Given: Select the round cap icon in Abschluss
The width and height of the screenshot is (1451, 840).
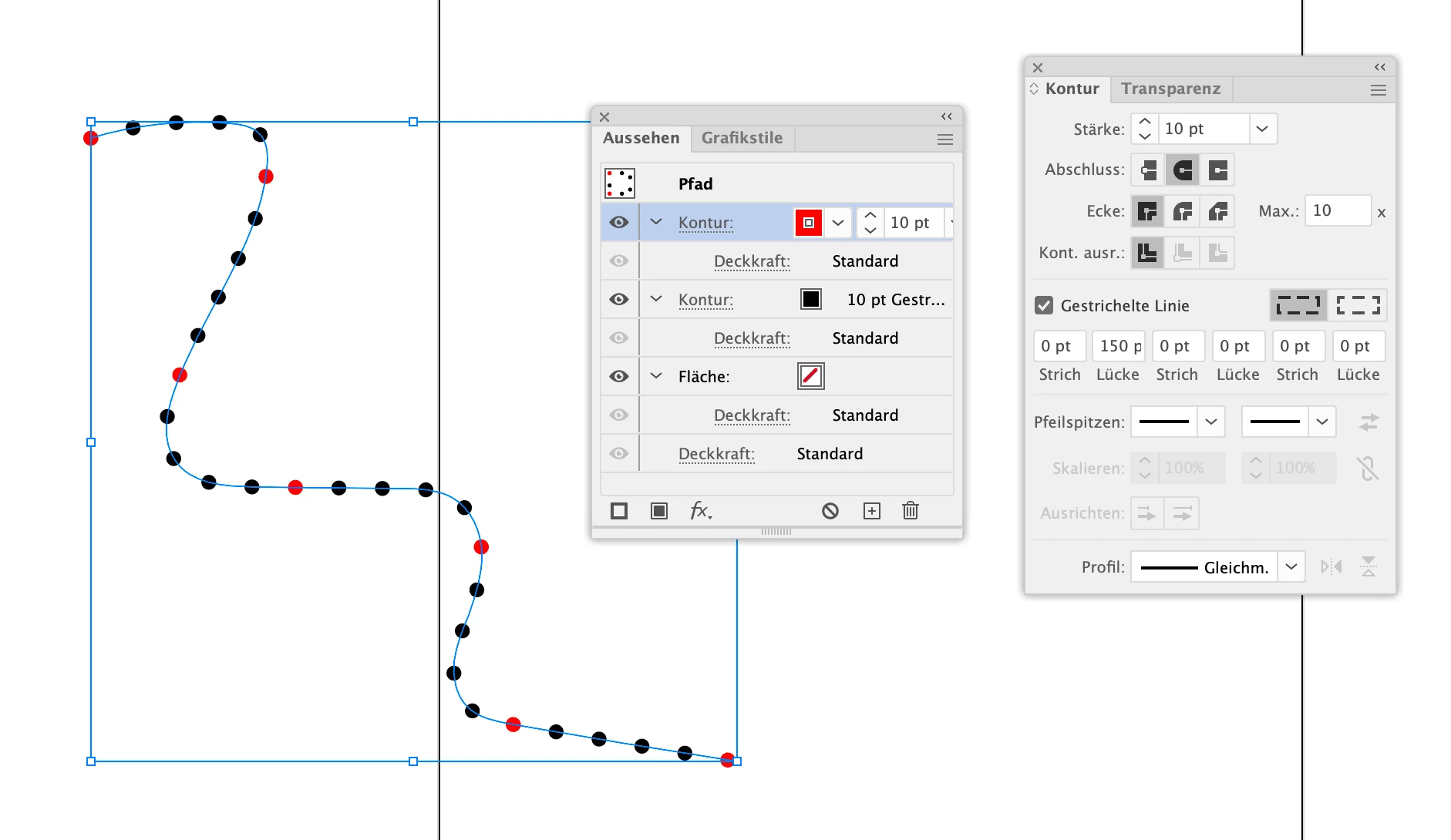Looking at the screenshot, I should pyautogui.click(x=1183, y=170).
